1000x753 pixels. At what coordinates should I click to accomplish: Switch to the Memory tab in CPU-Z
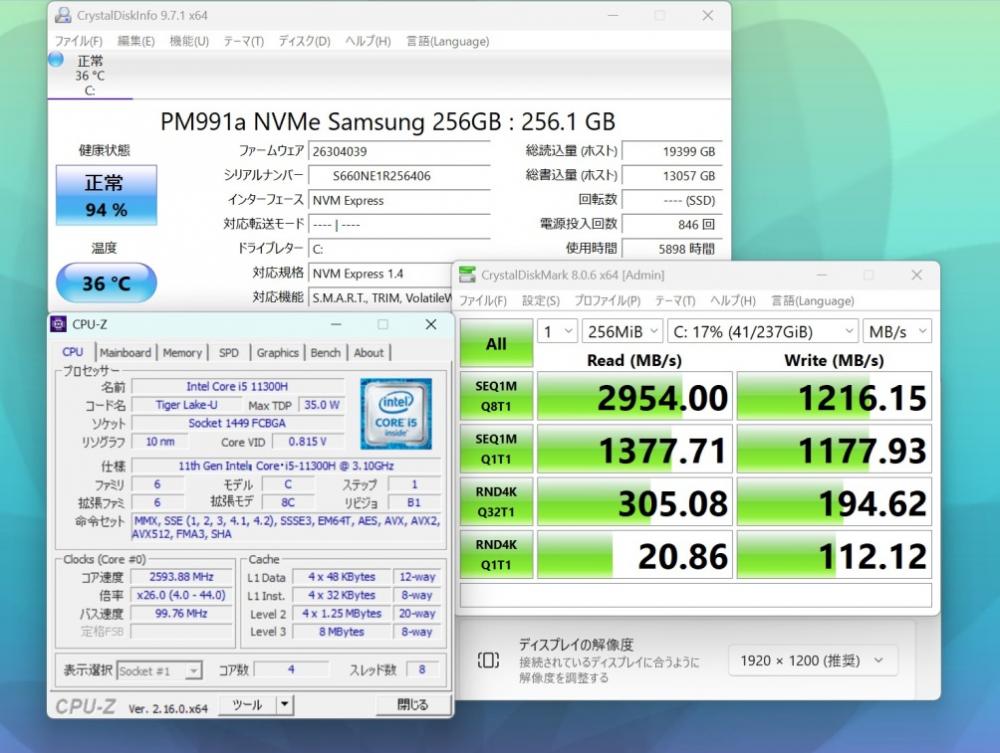[182, 353]
